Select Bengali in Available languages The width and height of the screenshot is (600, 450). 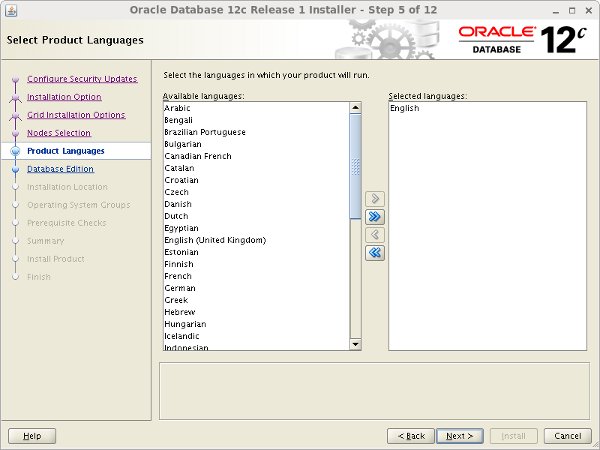256,120
